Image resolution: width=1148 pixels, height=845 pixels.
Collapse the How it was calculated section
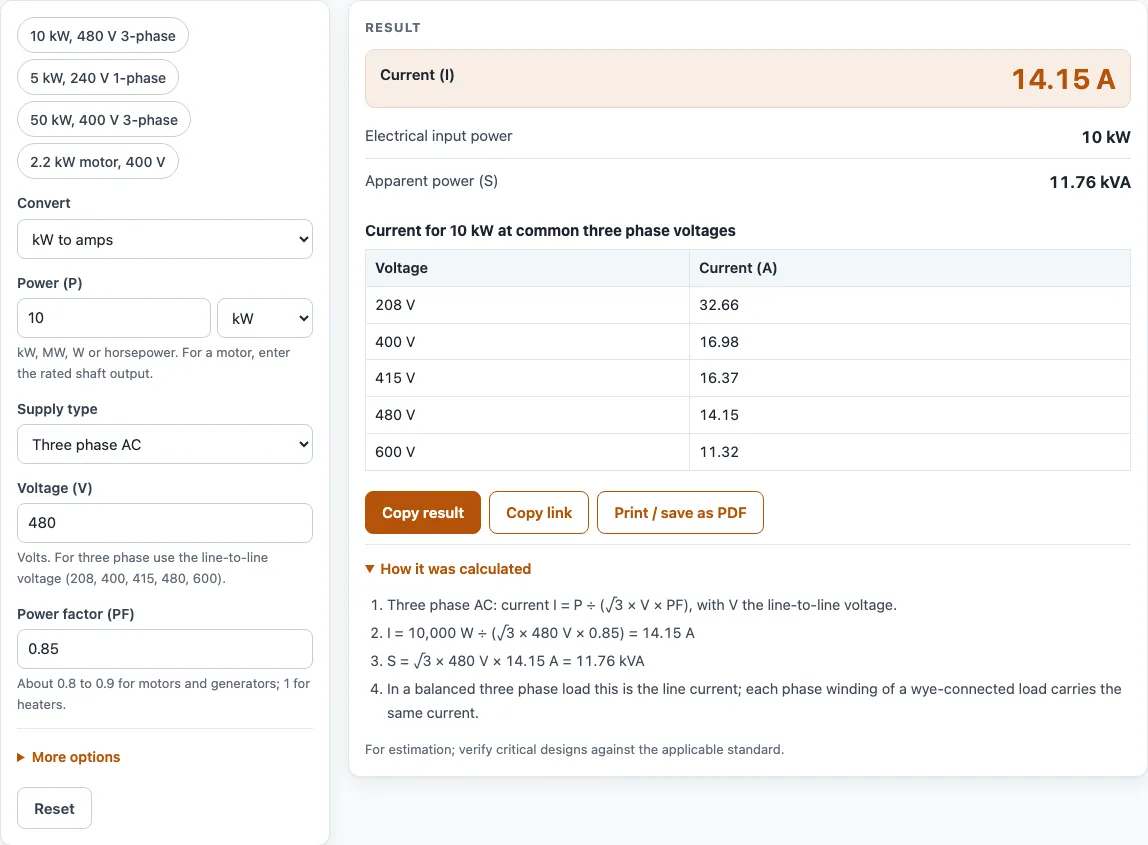coord(448,569)
